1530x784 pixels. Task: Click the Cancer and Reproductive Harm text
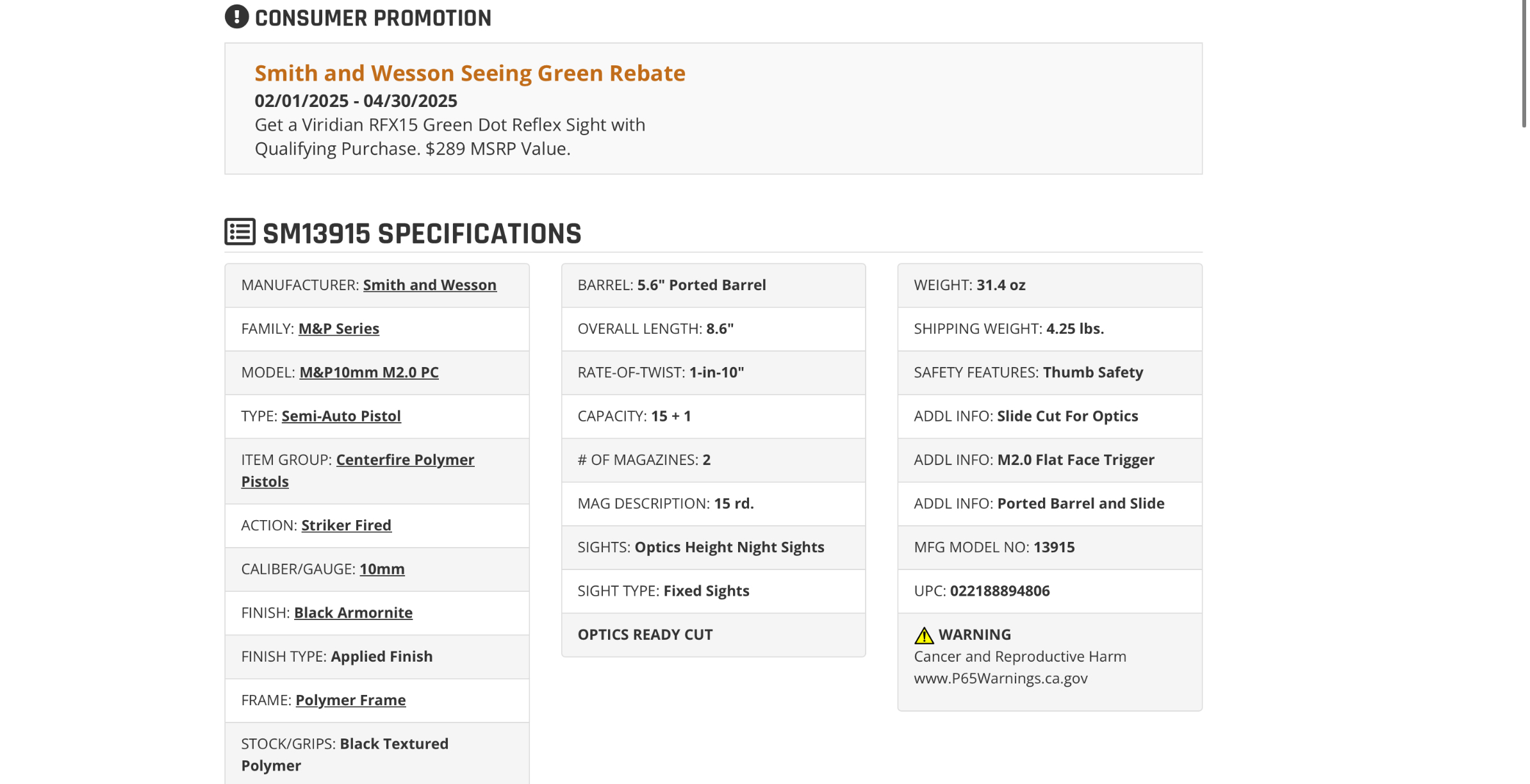click(1019, 657)
